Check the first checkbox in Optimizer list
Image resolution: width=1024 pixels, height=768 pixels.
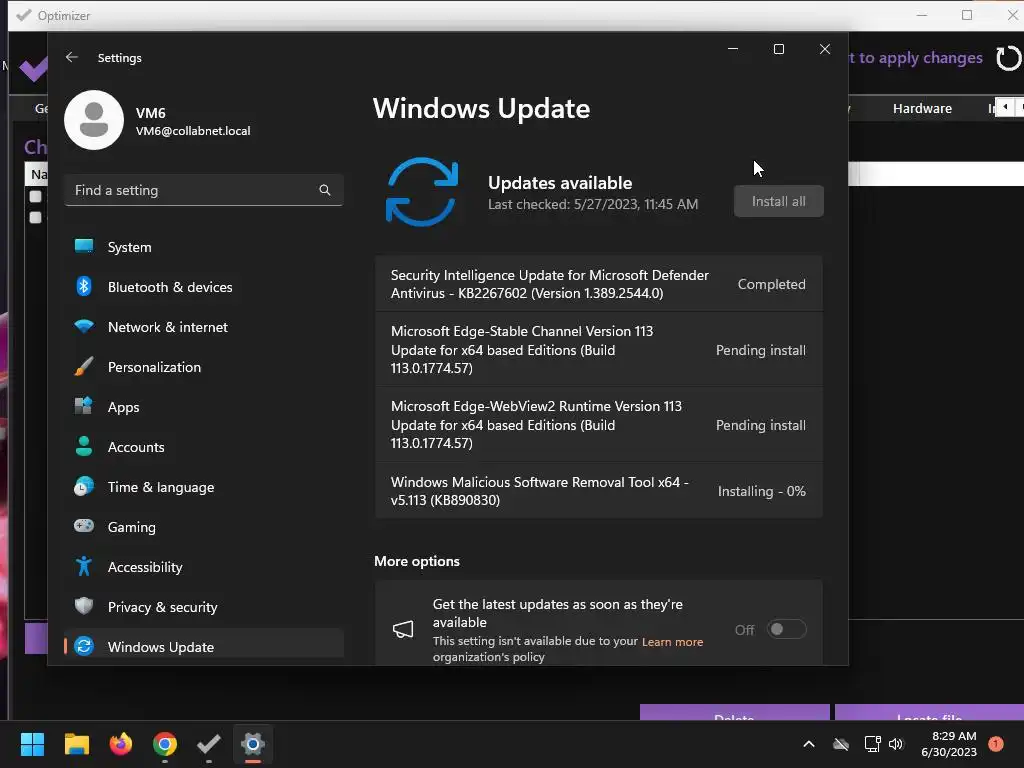pos(35,196)
